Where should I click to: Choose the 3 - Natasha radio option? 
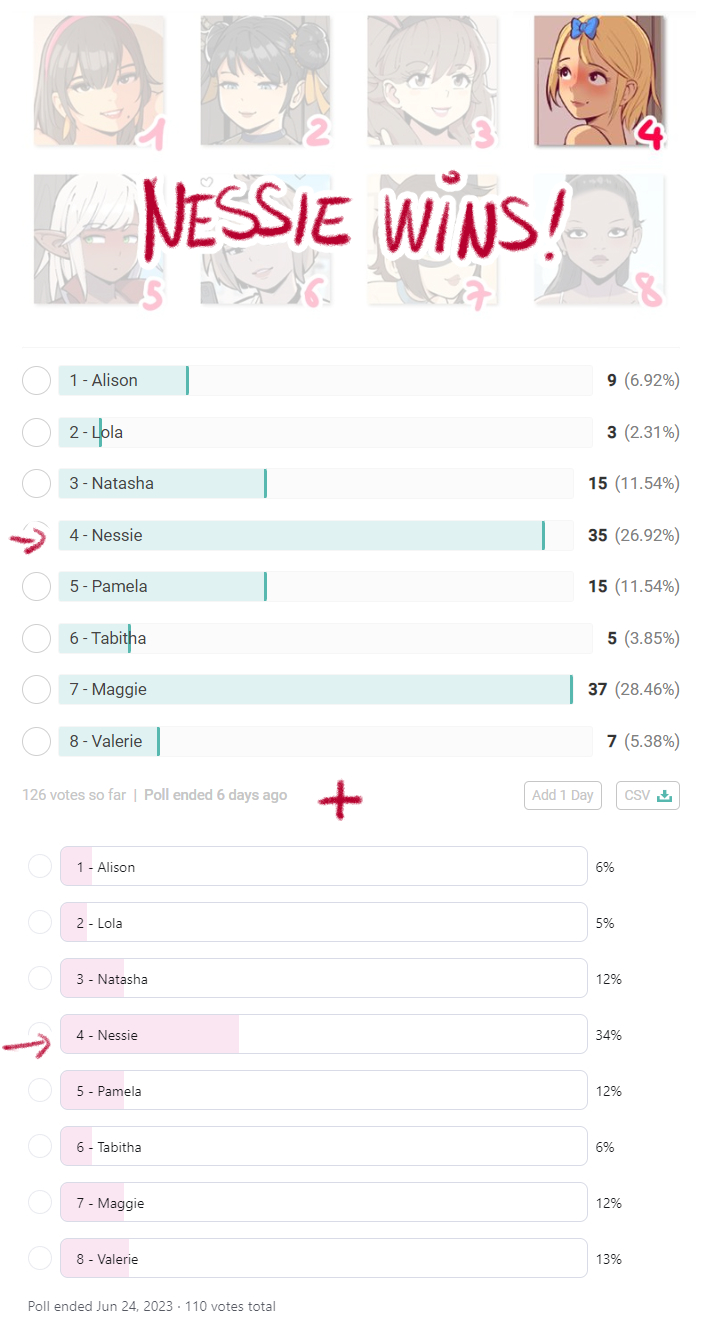[36, 483]
